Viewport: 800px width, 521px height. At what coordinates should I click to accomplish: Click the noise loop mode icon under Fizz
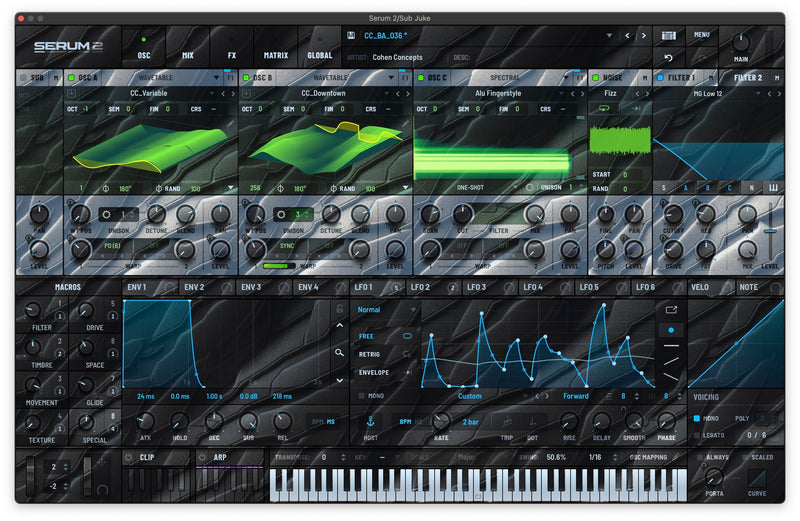(x=604, y=108)
